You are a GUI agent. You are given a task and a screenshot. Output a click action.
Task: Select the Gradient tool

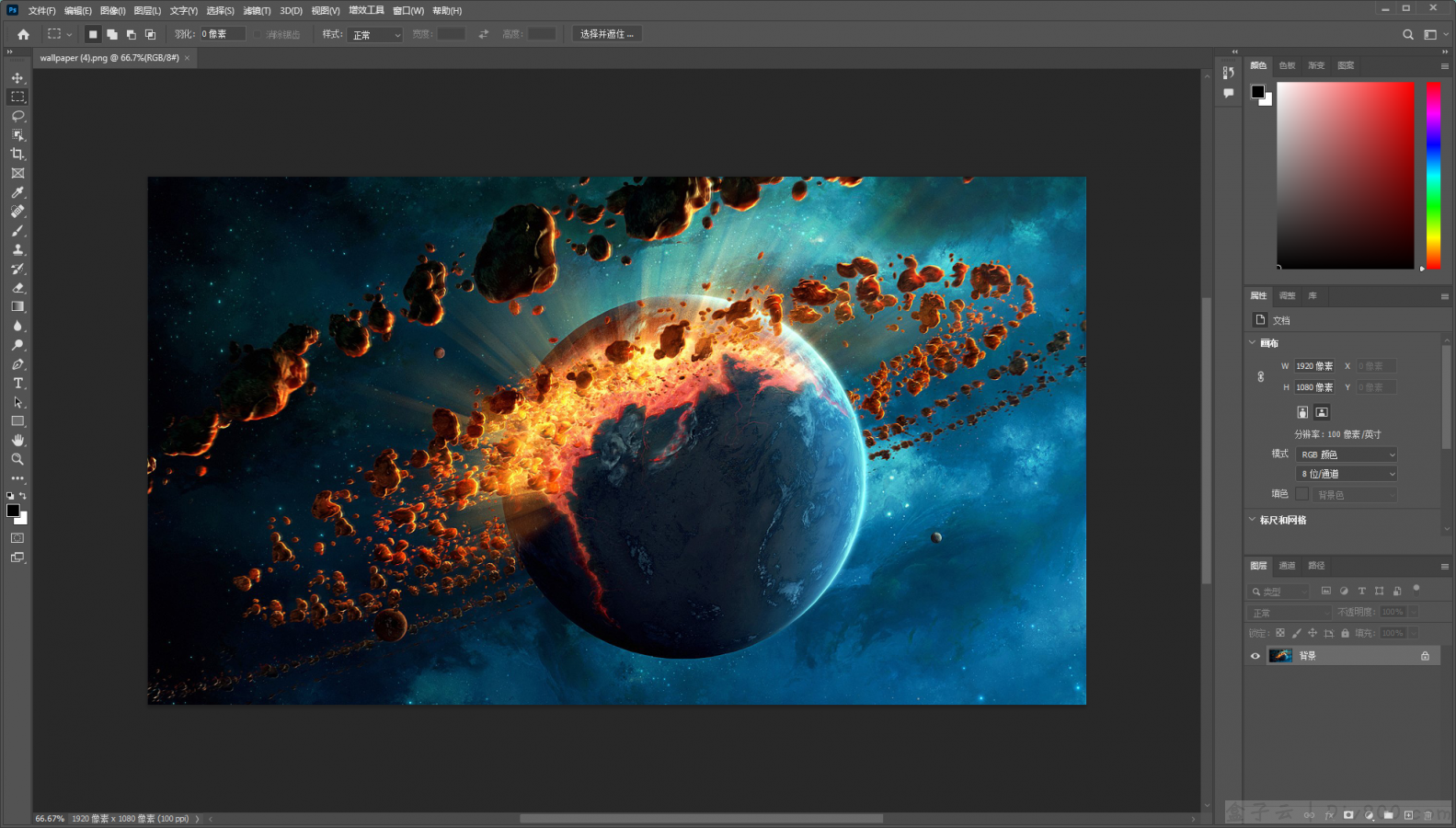pyautogui.click(x=17, y=306)
